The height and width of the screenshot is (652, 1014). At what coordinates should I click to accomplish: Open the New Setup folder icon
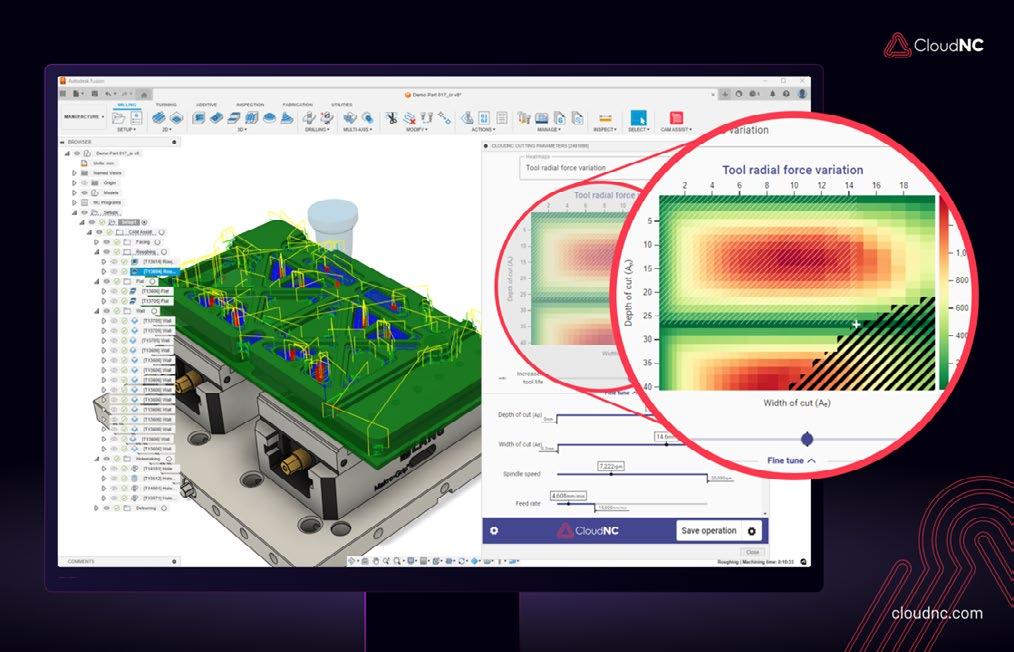click(118, 118)
